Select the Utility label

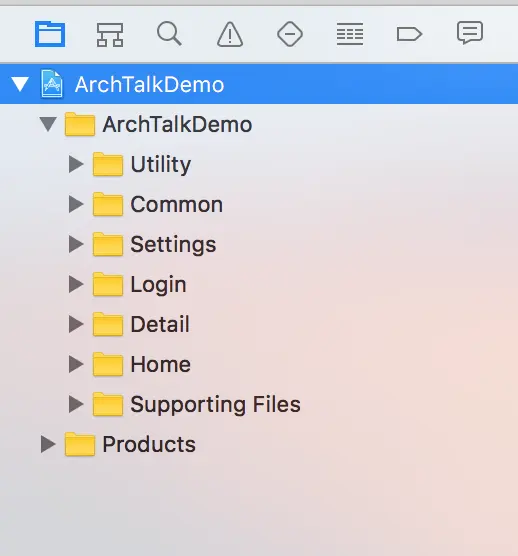pos(161,165)
